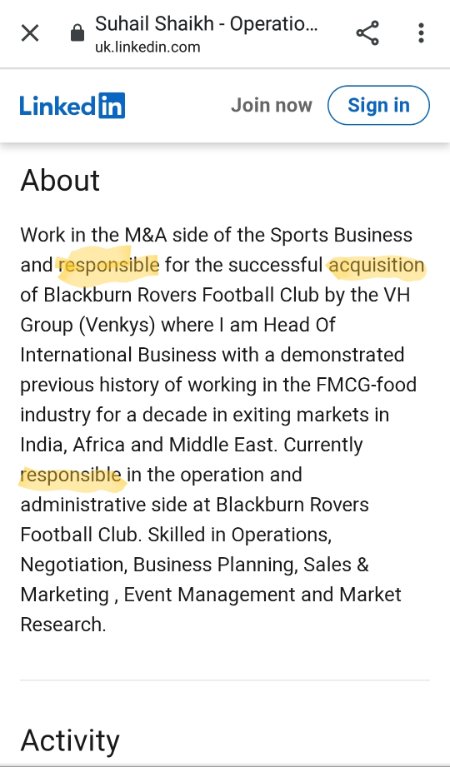450x767 pixels.
Task: Open the three-dot overflow menu
Action: pyautogui.click(x=421, y=33)
